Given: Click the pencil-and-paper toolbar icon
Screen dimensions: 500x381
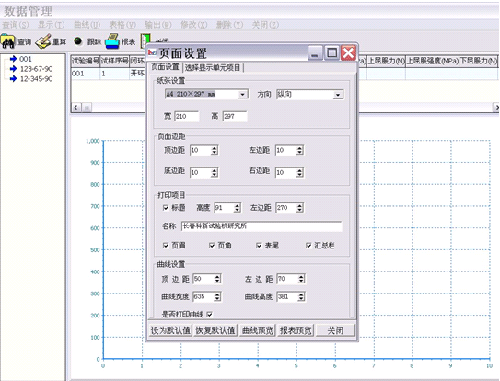Looking at the screenshot, I should 43,41.
